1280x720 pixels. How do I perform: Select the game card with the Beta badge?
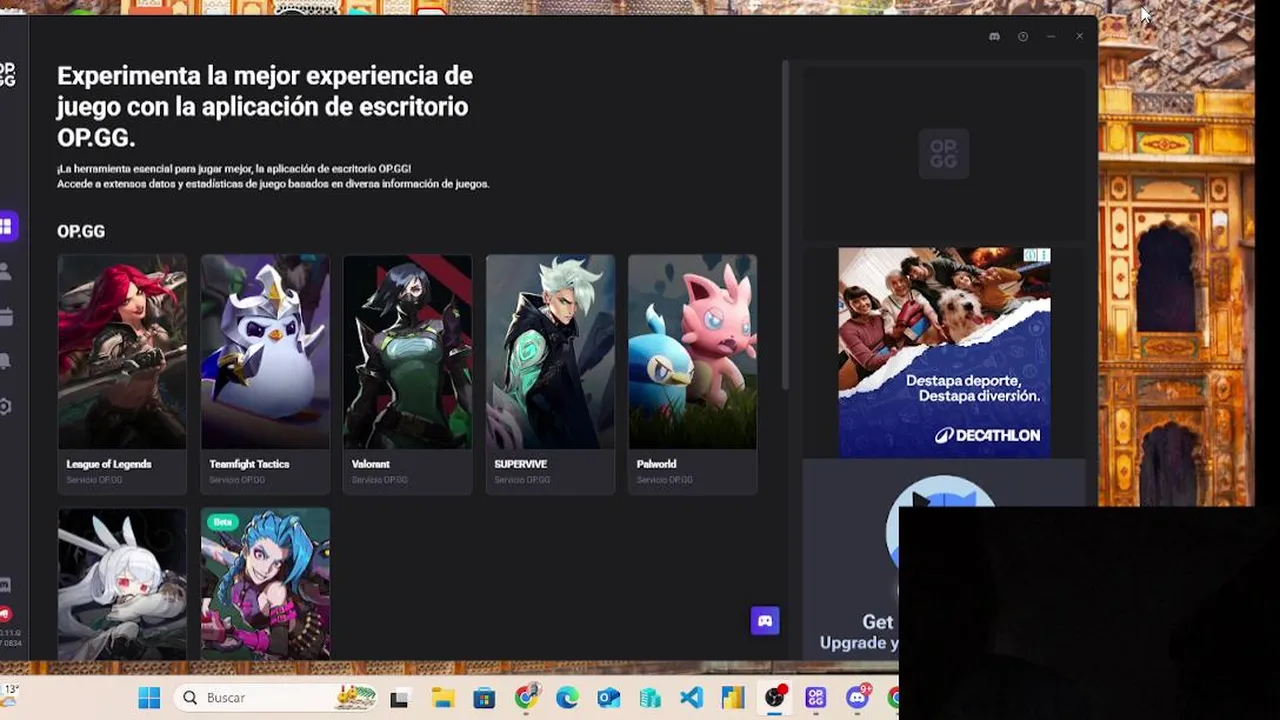[x=265, y=583]
